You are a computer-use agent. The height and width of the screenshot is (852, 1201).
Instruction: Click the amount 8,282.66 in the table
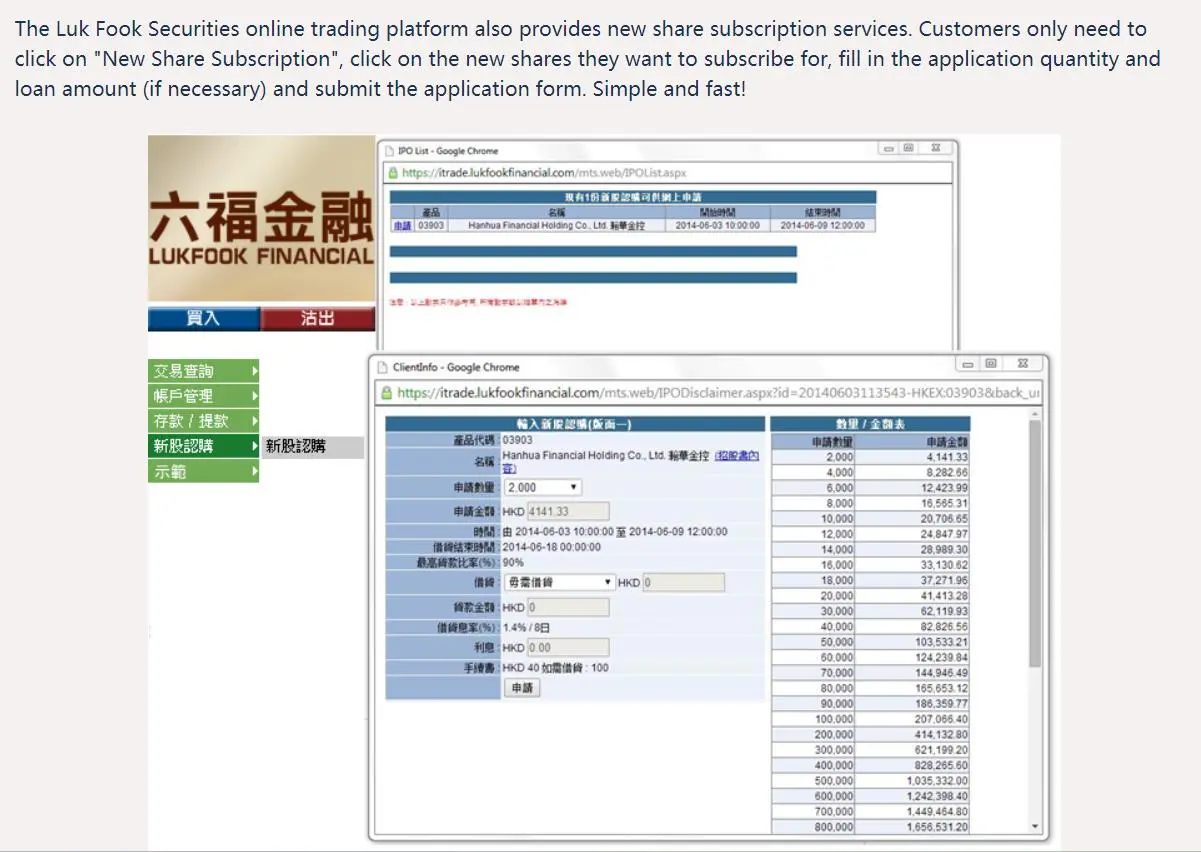[947, 472]
